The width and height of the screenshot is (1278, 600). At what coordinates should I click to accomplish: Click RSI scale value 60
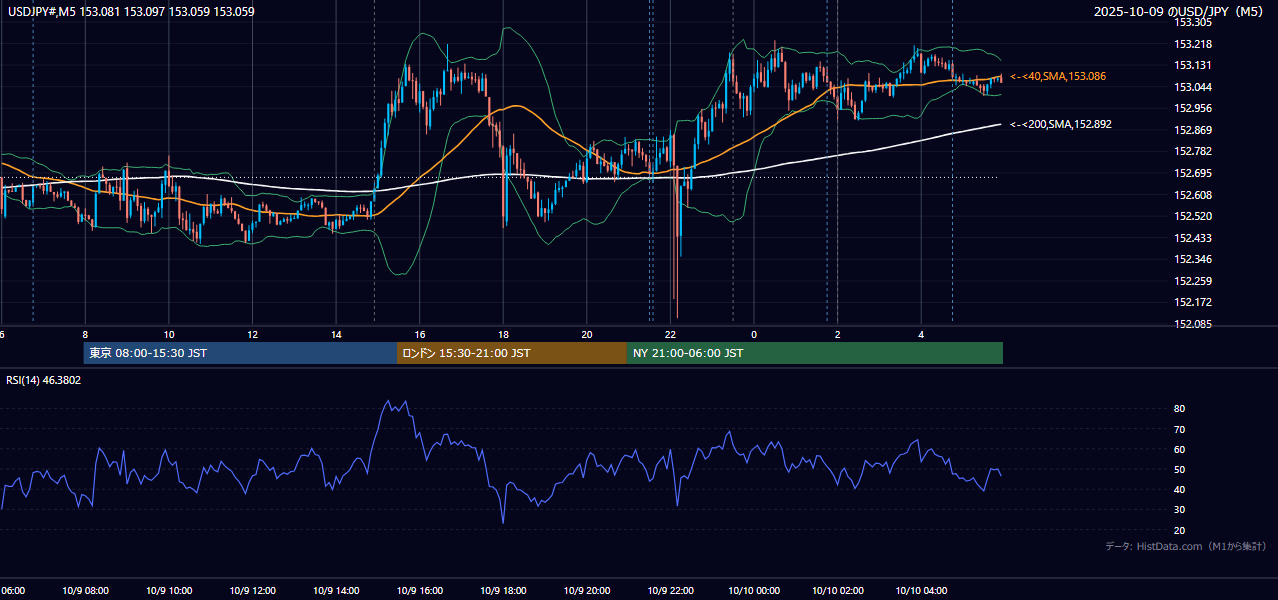point(1179,449)
